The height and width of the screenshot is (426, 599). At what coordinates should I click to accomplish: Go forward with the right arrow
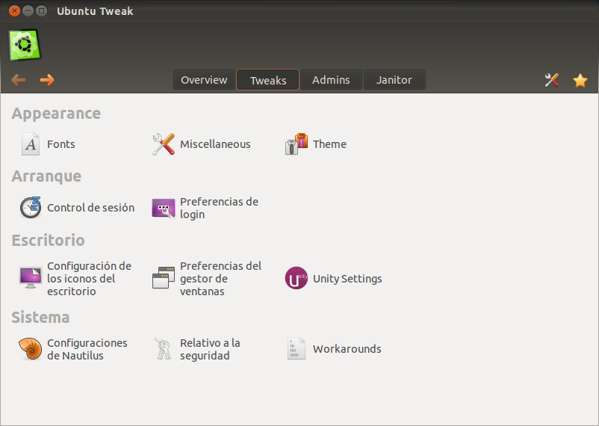point(47,80)
